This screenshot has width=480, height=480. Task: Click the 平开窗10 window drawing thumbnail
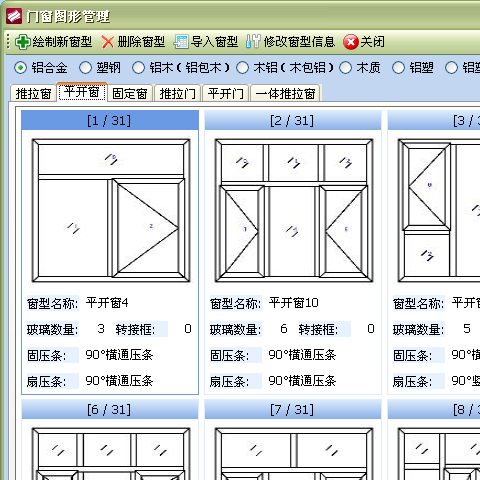click(x=294, y=211)
